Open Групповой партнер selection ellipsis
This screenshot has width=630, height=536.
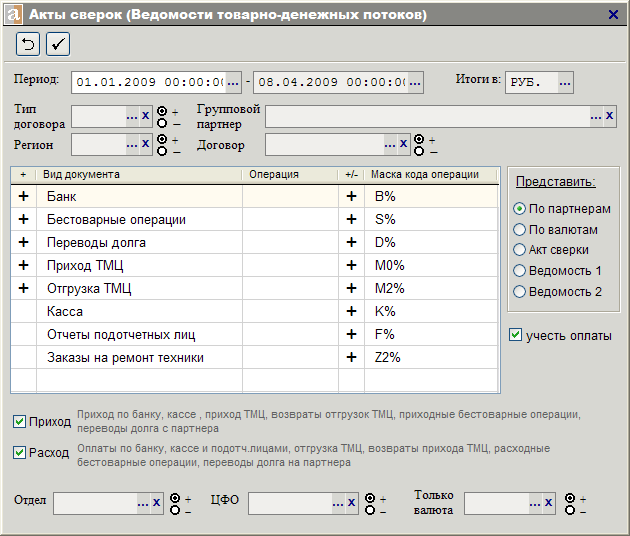point(596,117)
